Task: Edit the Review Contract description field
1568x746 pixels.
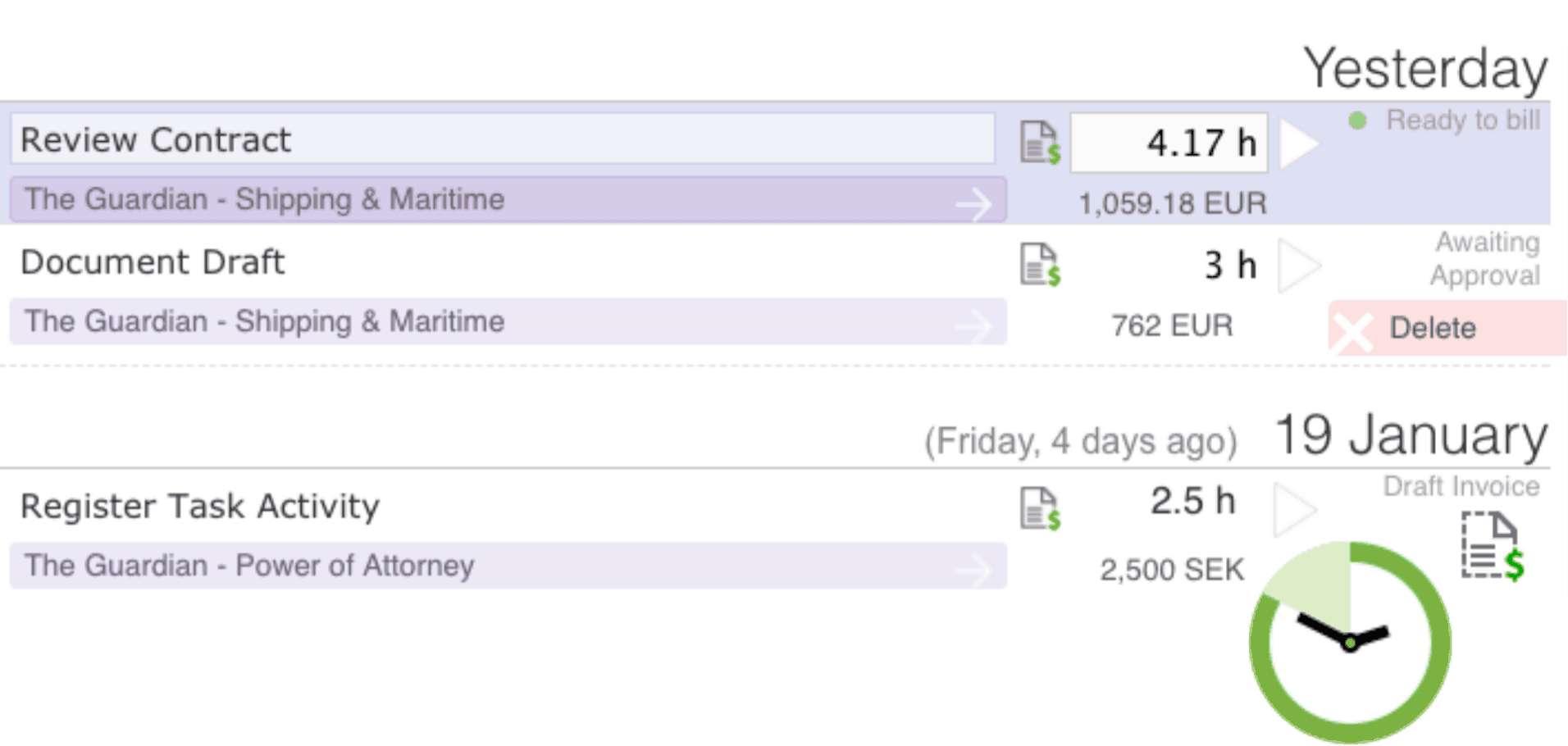Action: click(503, 139)
